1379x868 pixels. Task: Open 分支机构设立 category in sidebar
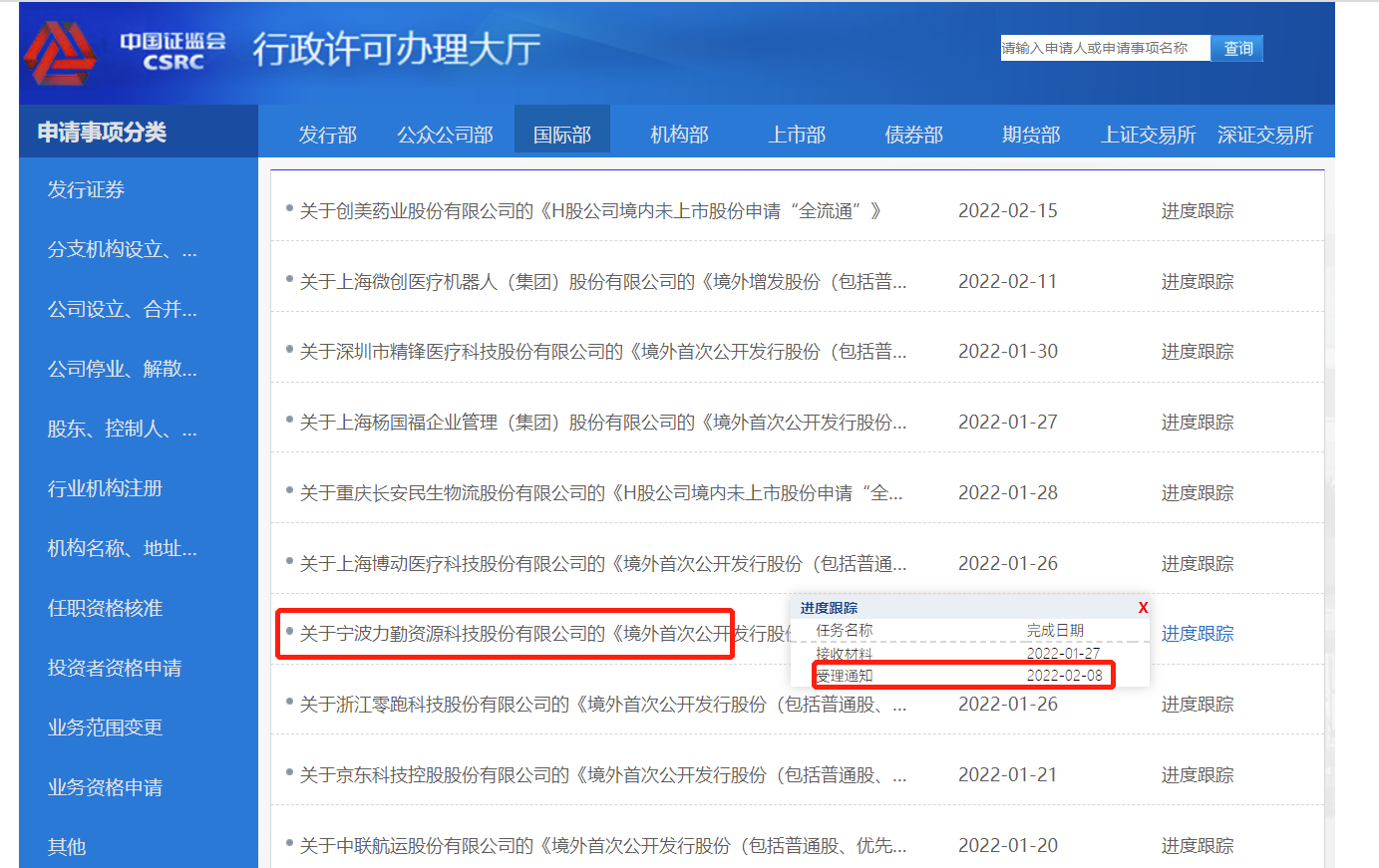click(x=122, y=249)
